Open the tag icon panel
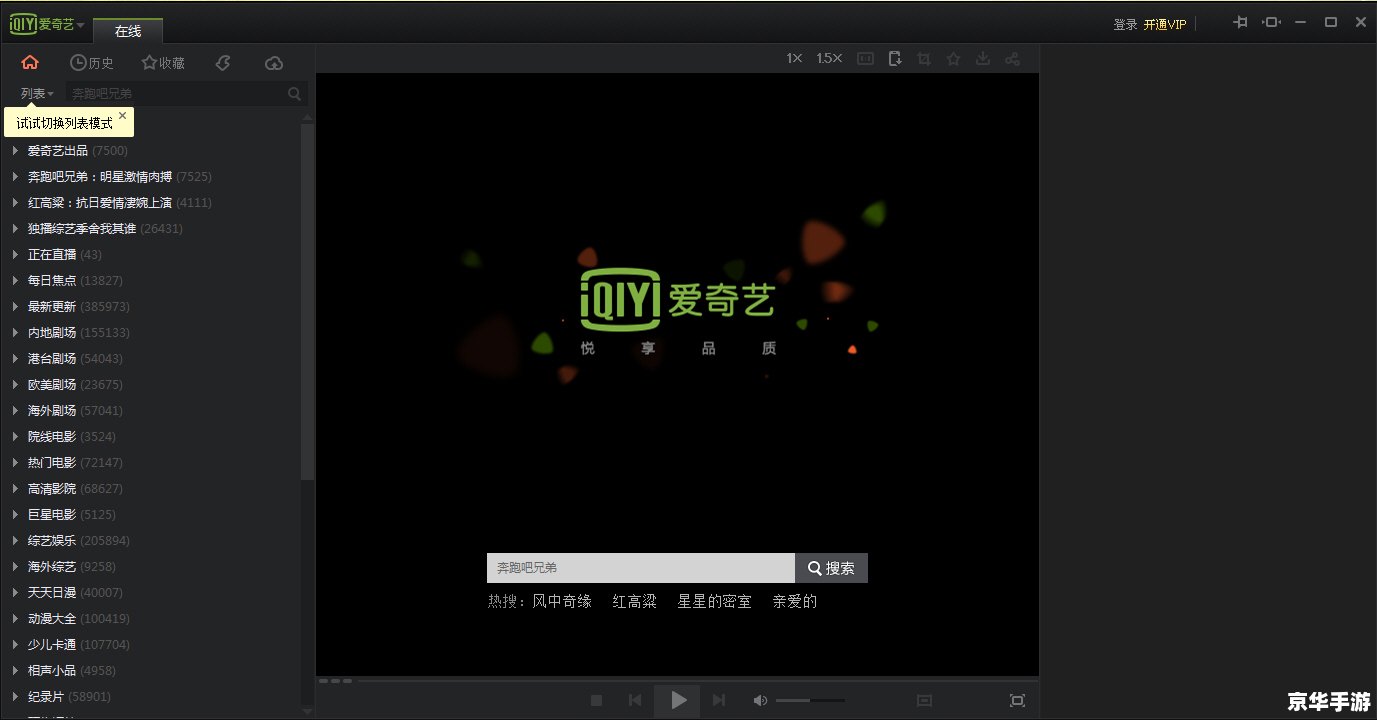The height and width of the screenshot is (720, 1377). (x=223, y=62)
